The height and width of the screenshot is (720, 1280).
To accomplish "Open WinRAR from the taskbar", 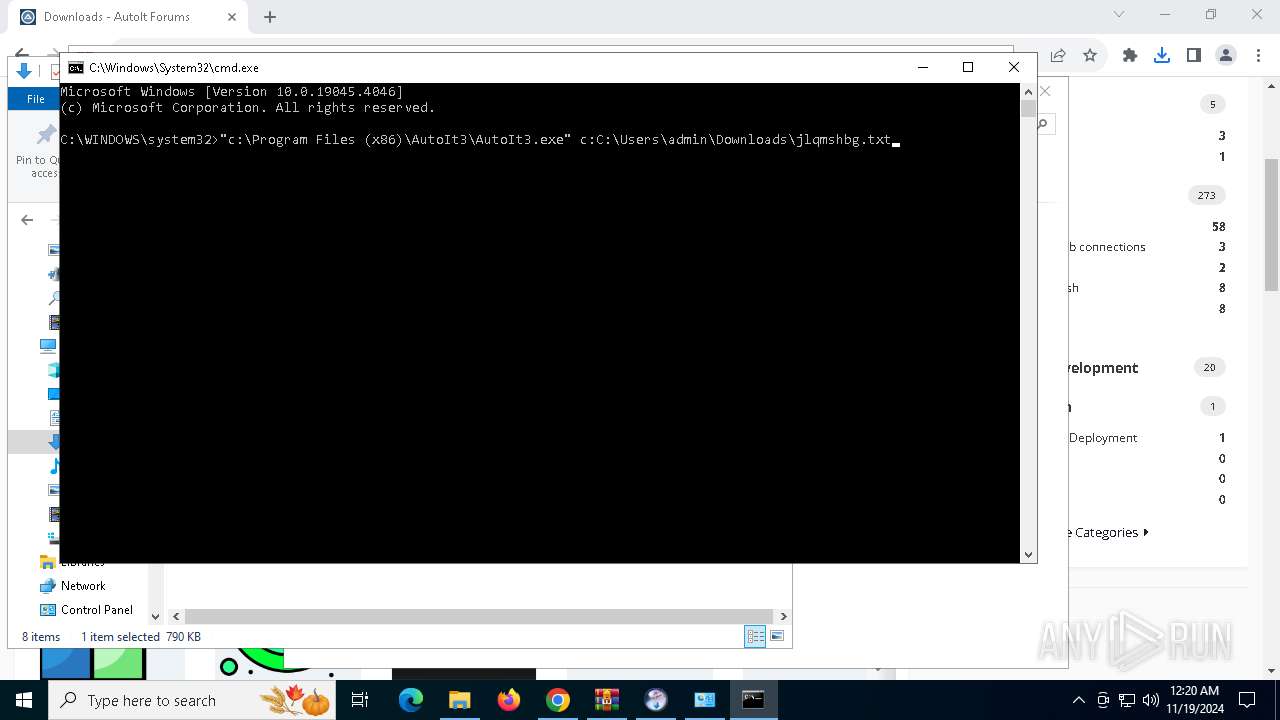I will click(606, 700).
